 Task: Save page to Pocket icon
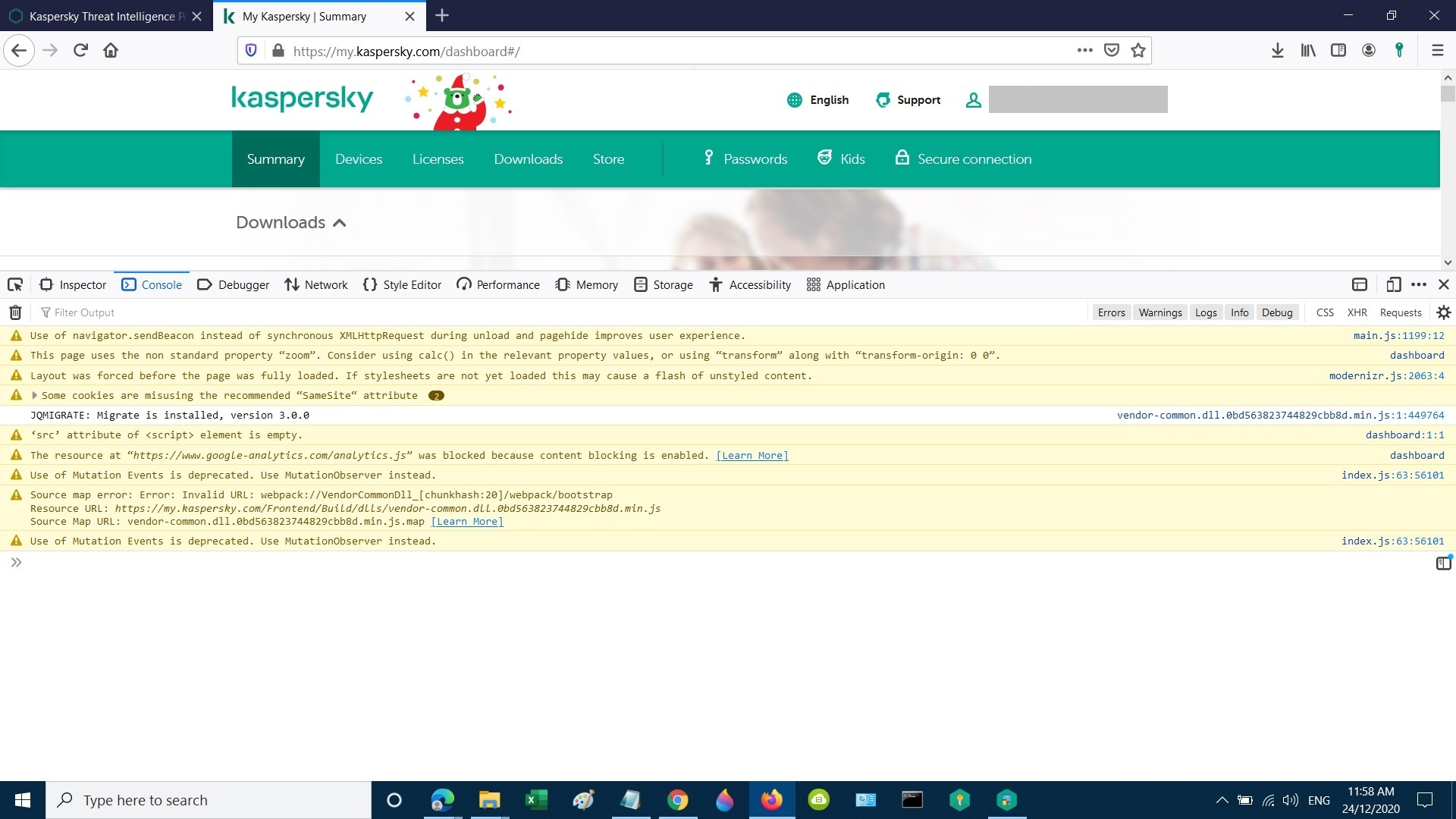(x=1112, y=50)
